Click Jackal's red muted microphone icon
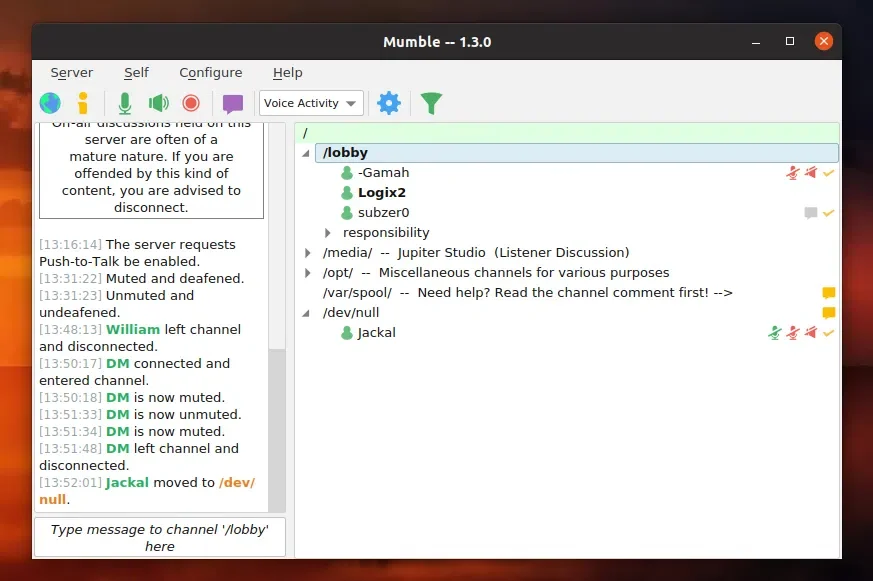This screenshot has width=873, height=581. 793,333
